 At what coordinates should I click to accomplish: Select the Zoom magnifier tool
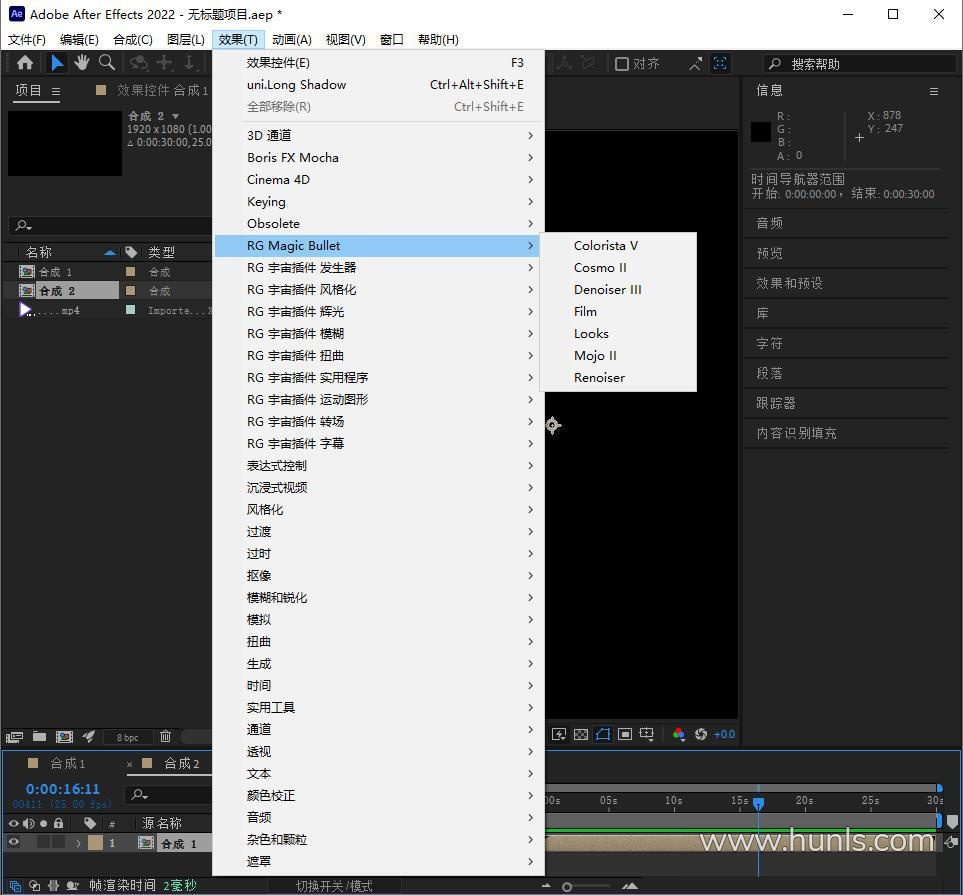tap(107, 63)
